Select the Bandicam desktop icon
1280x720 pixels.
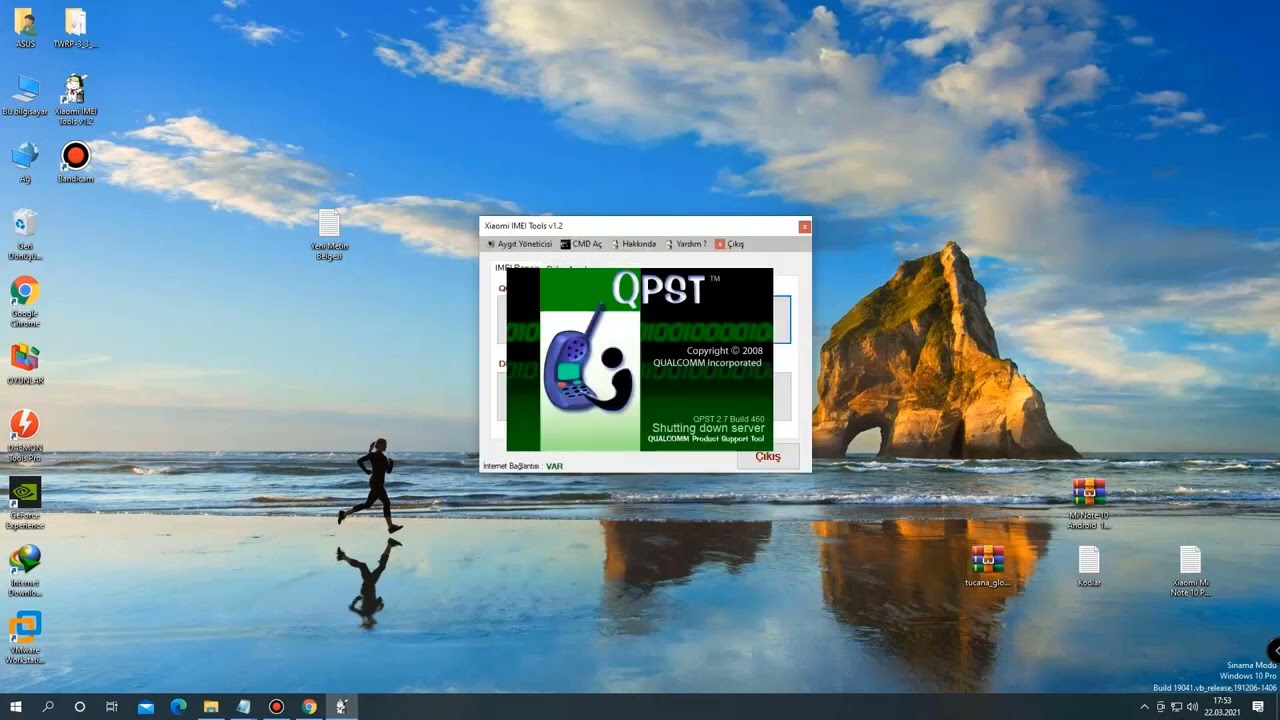point(75,162)
